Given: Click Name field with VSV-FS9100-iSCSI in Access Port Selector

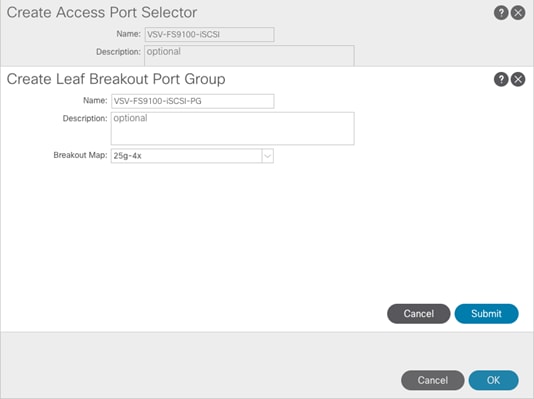Looking at the screenshot, I should pos(209,34).
